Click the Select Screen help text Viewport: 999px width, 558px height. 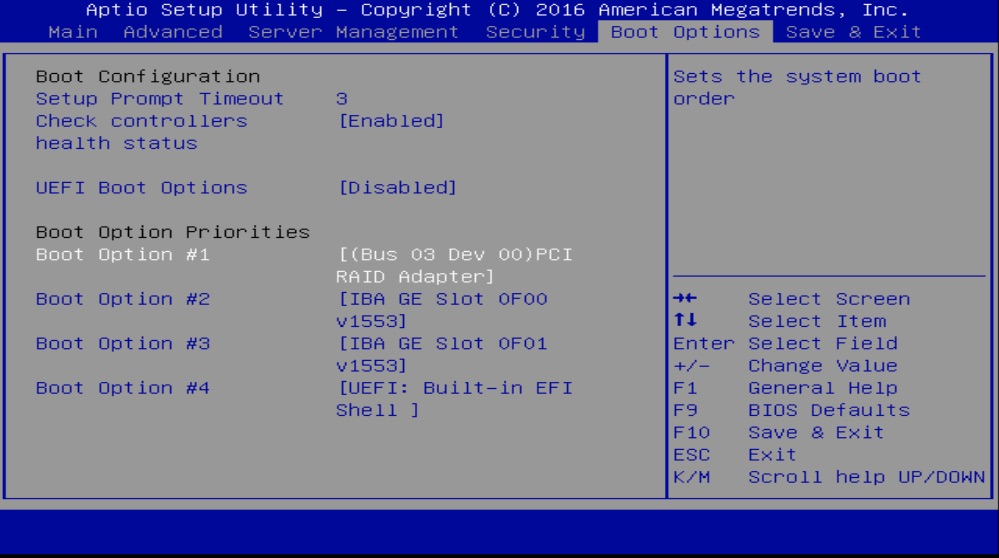(829, 299)
